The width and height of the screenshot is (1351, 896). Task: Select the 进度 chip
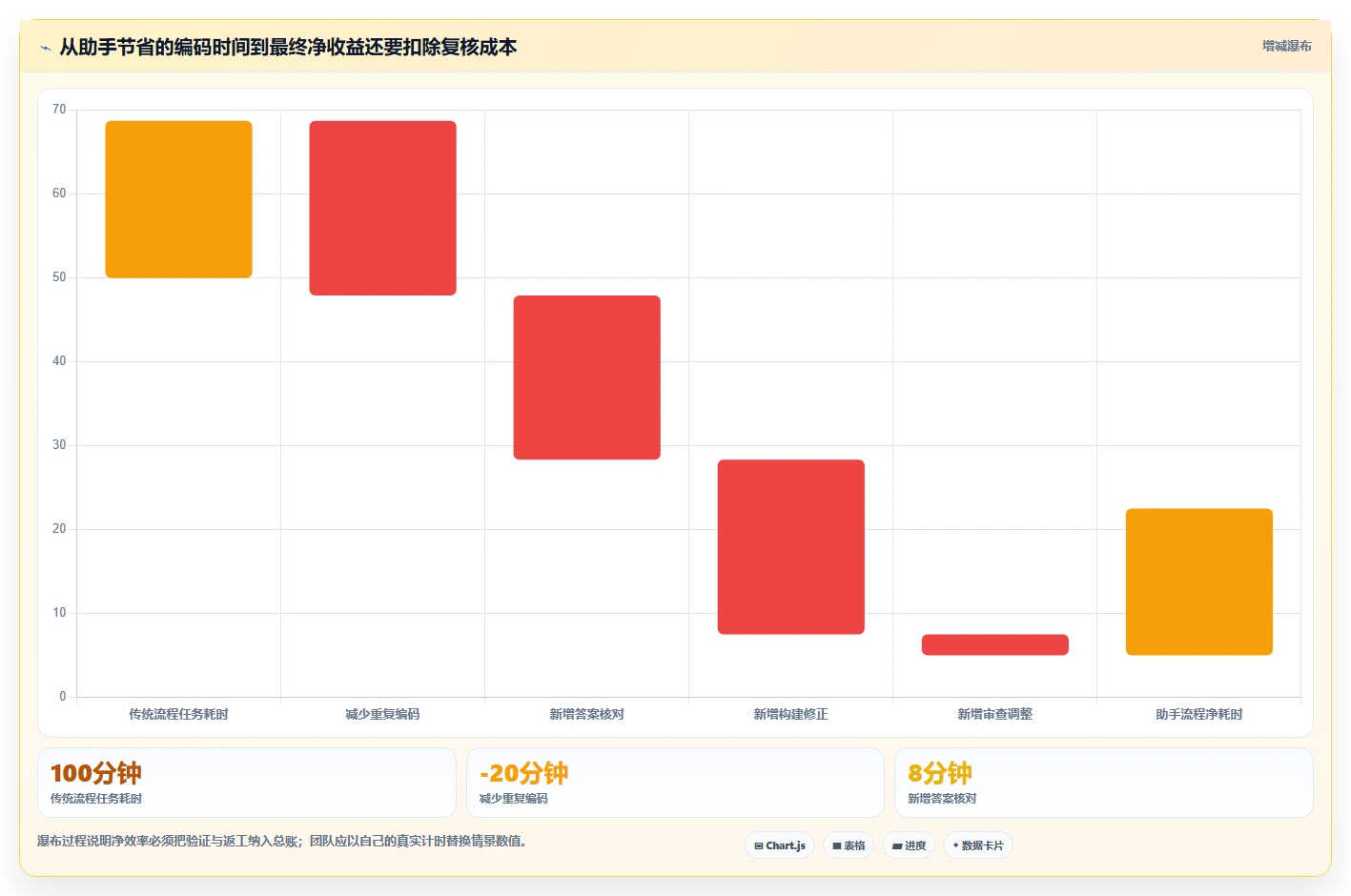pyautogui.click(x=909, y=845)
